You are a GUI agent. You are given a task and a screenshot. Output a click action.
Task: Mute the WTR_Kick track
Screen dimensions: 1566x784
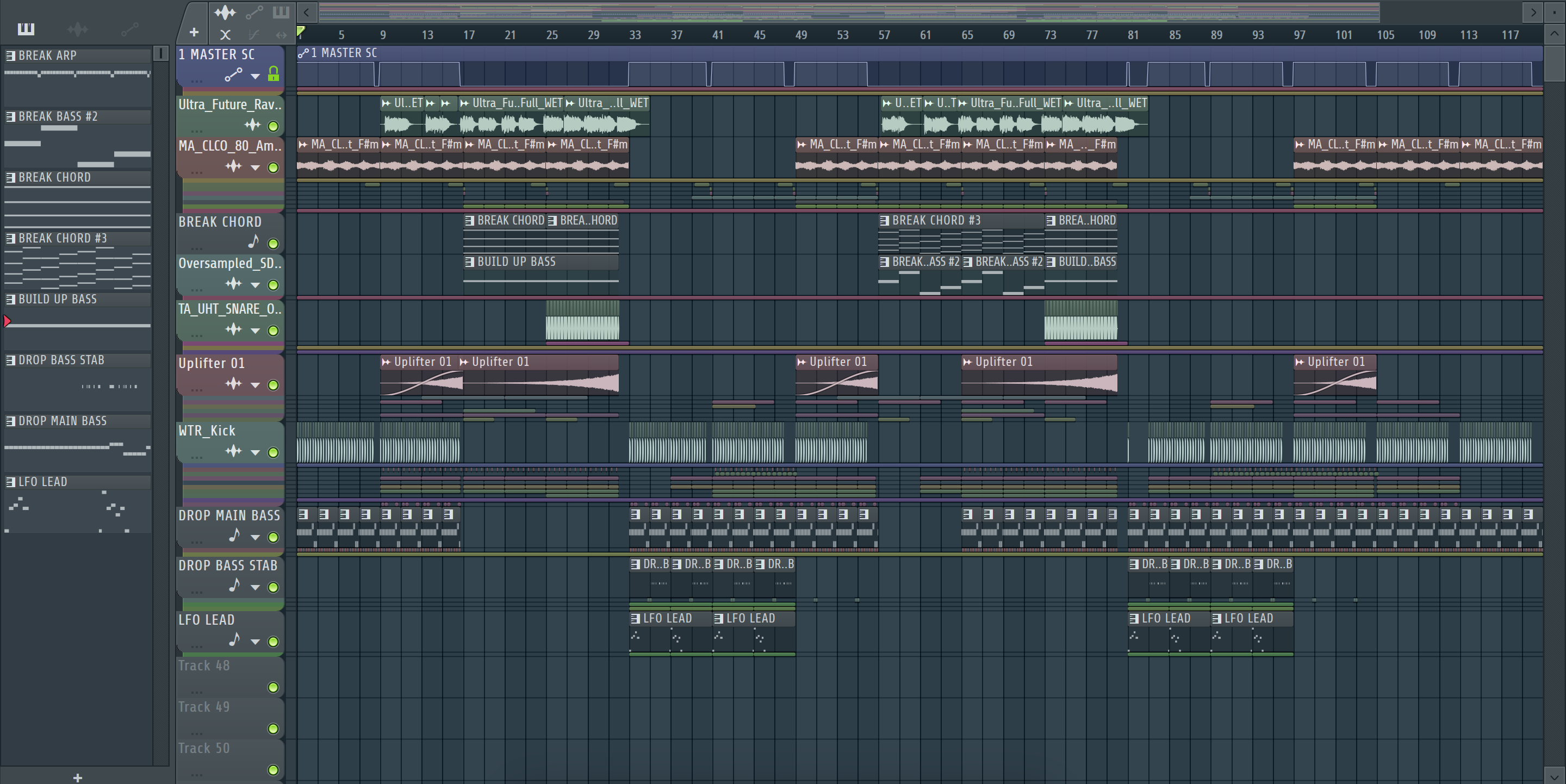[x=274, y=453]
